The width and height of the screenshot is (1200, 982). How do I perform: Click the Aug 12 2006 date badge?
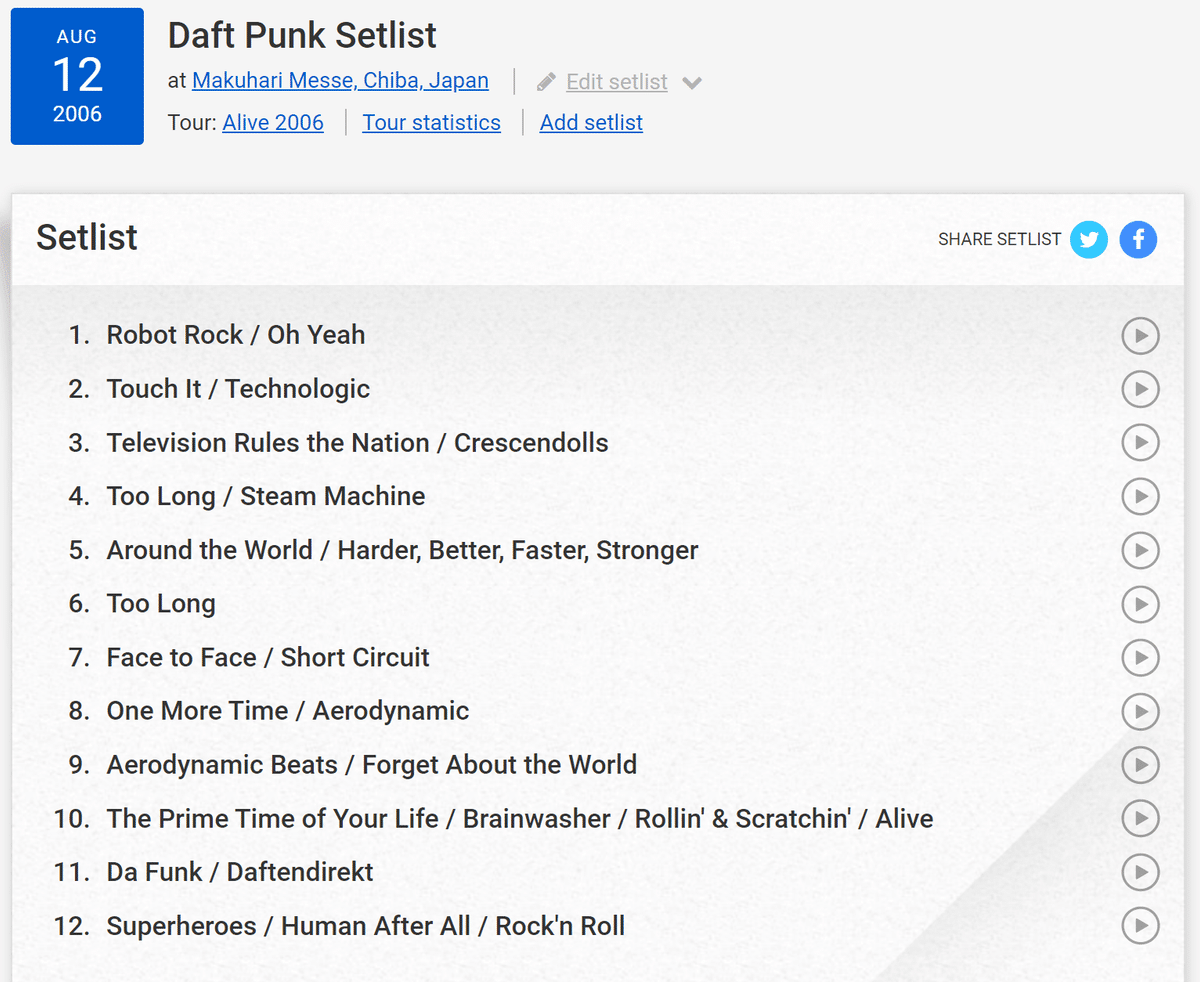point(77,76)
